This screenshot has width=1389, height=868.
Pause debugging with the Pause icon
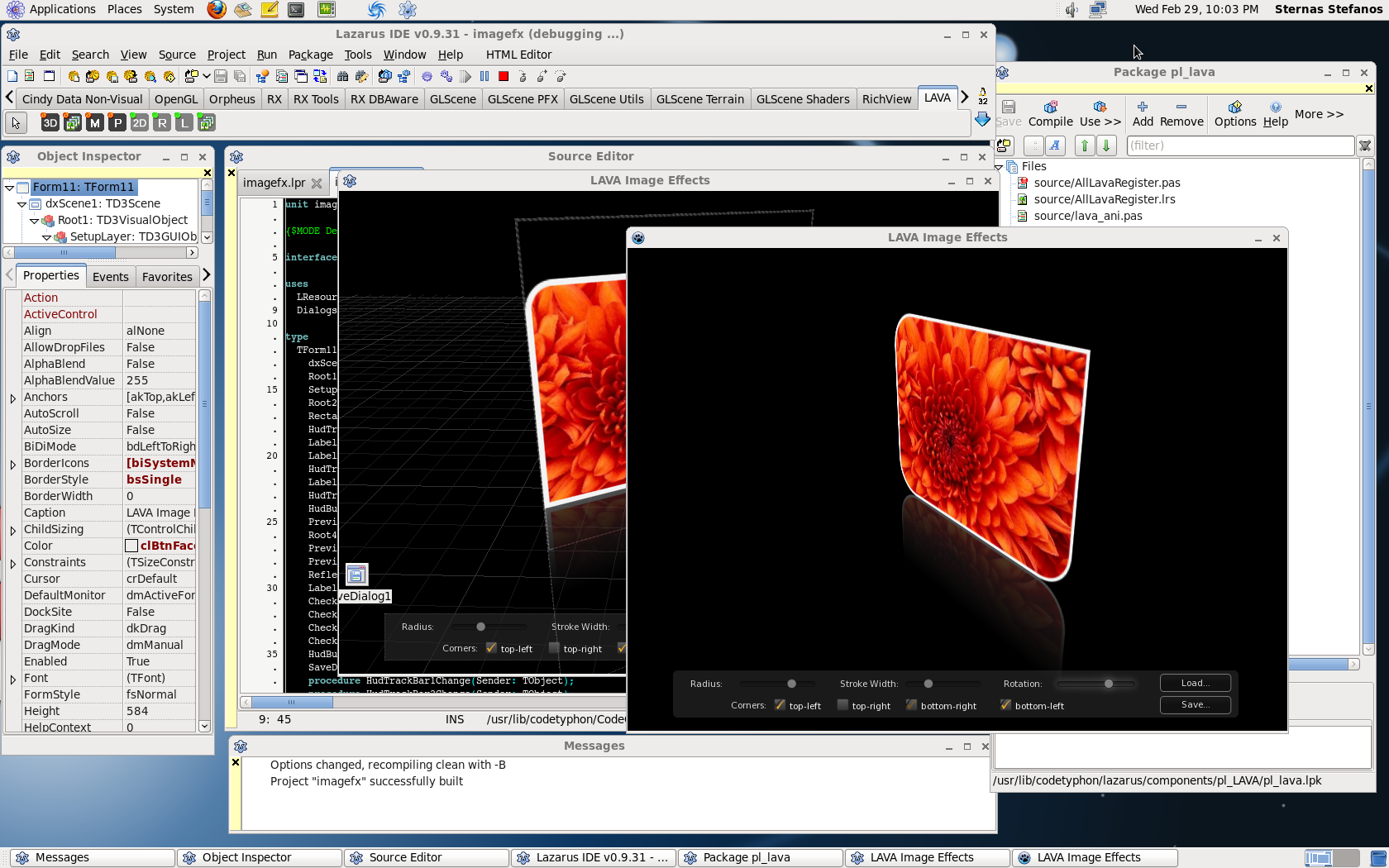click(x=484, y=76)
